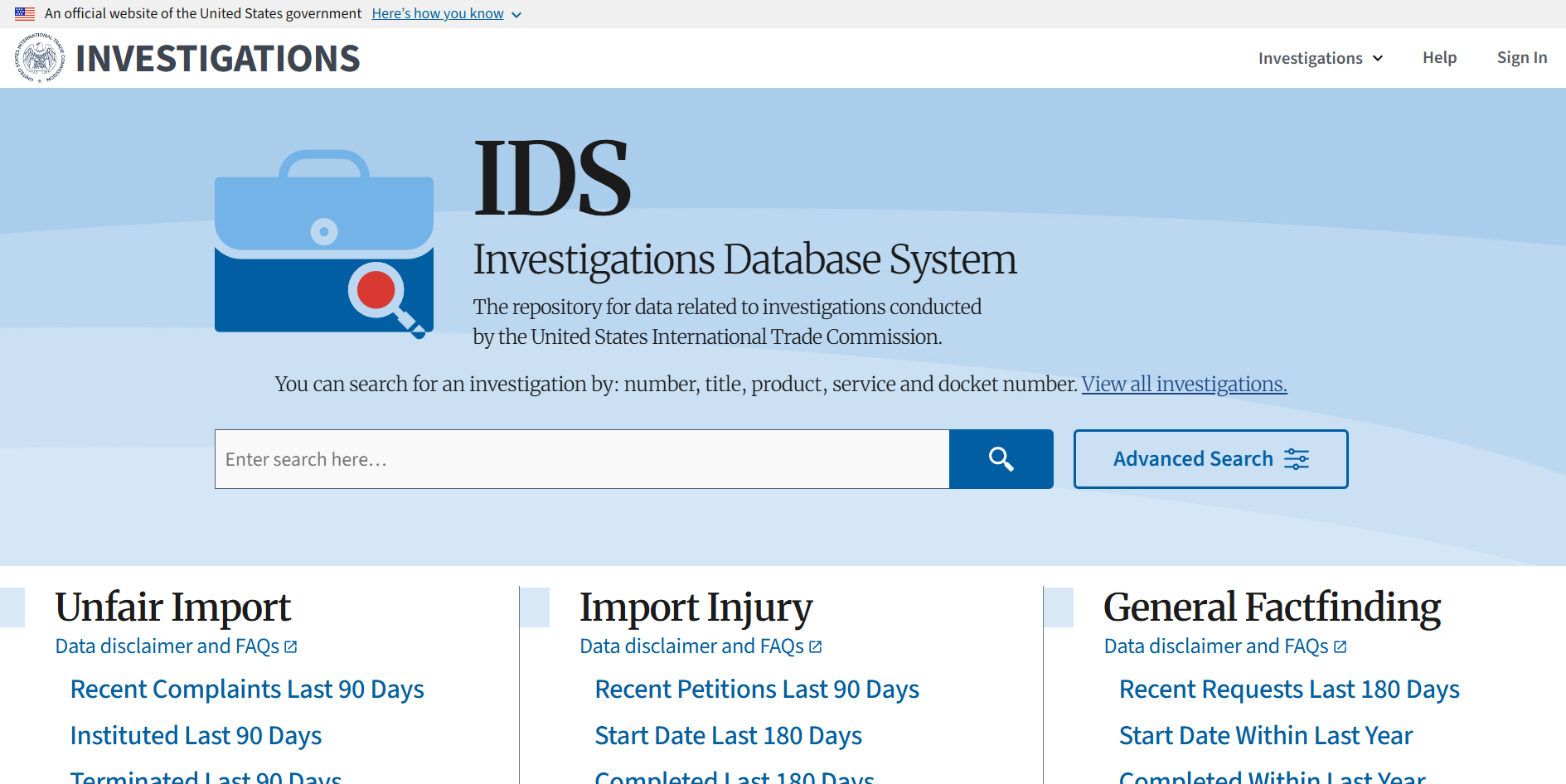The width and height of the screenshot is (1566, 784).
Task: Open General Factfinding Data disclaimer and FAQs
Action: (x=1225, y=646)
